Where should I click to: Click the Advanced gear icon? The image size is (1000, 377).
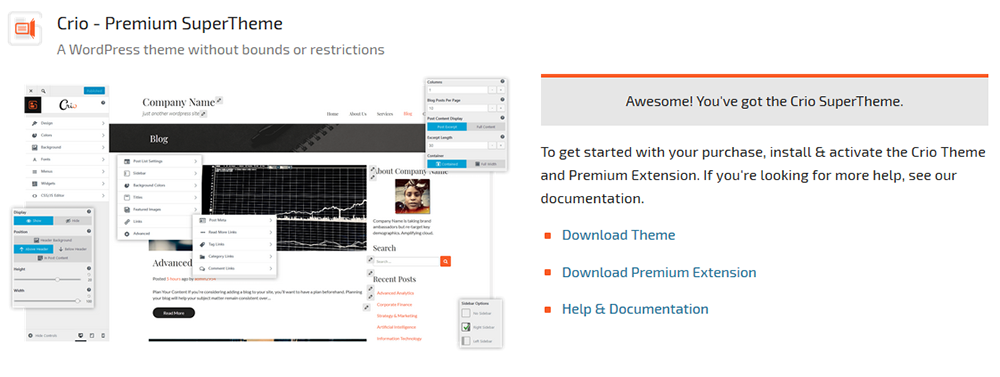coord(126,233)
